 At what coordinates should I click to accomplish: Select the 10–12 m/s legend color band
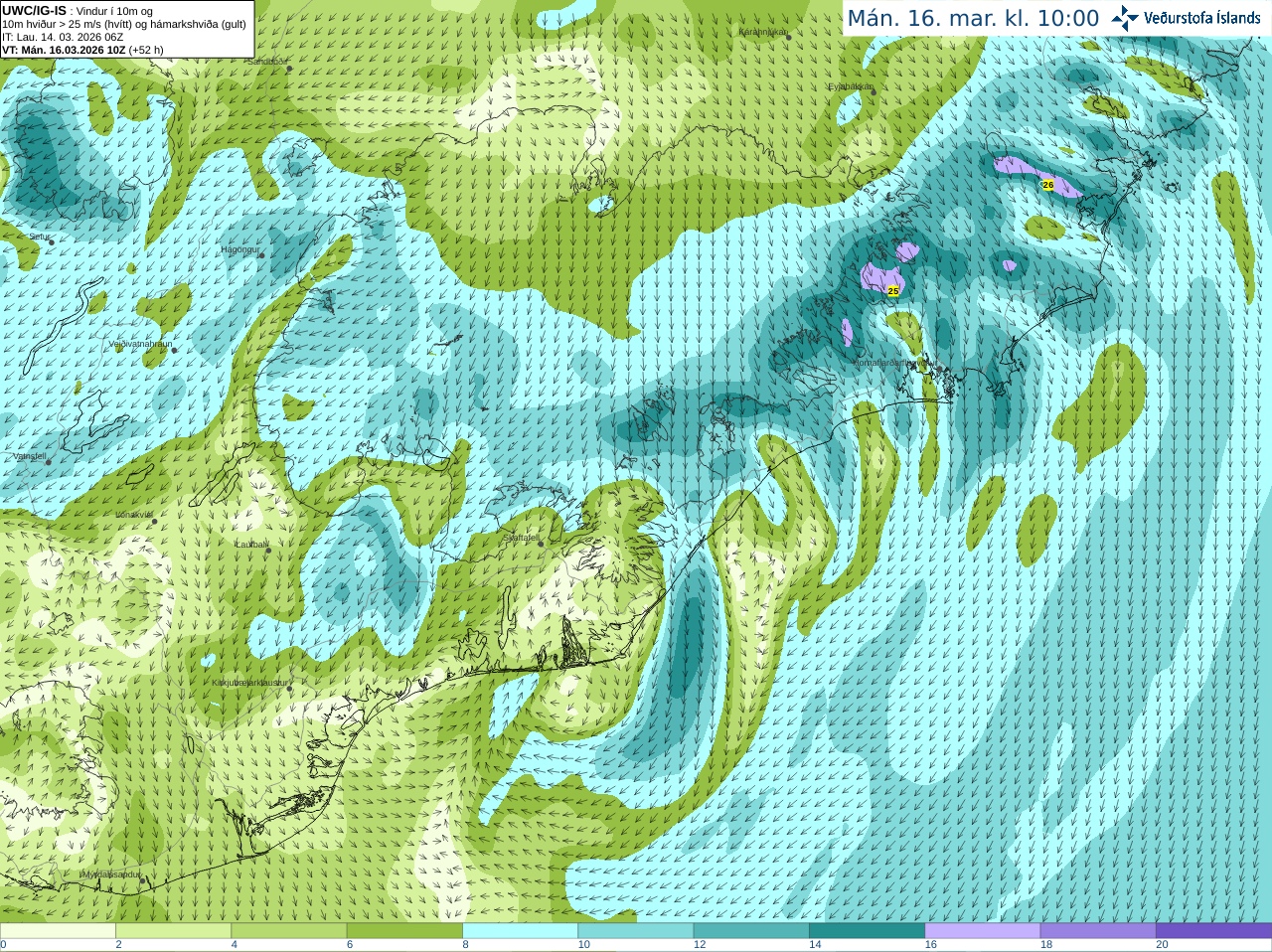coord(636,931)
